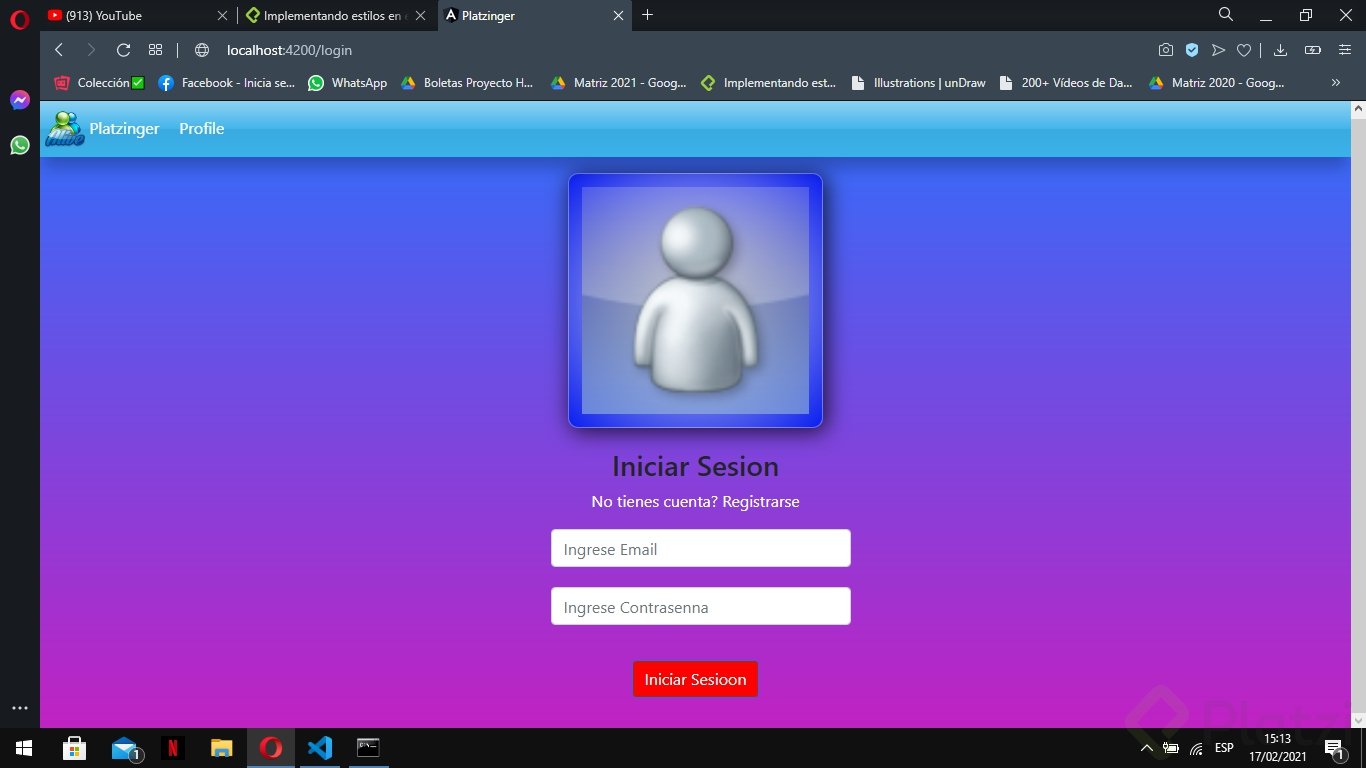Open the ad blocker shield settings
Screen dimensions: 1366x768
[x=1192, y=50]
